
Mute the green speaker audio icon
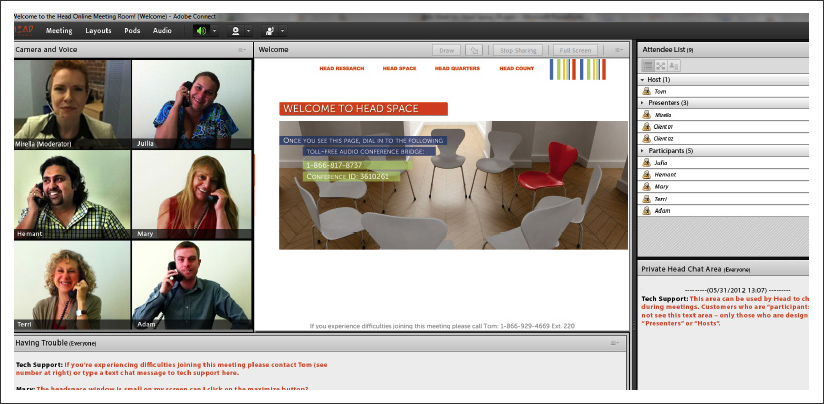pyautogui.click(x=200, y=31)
